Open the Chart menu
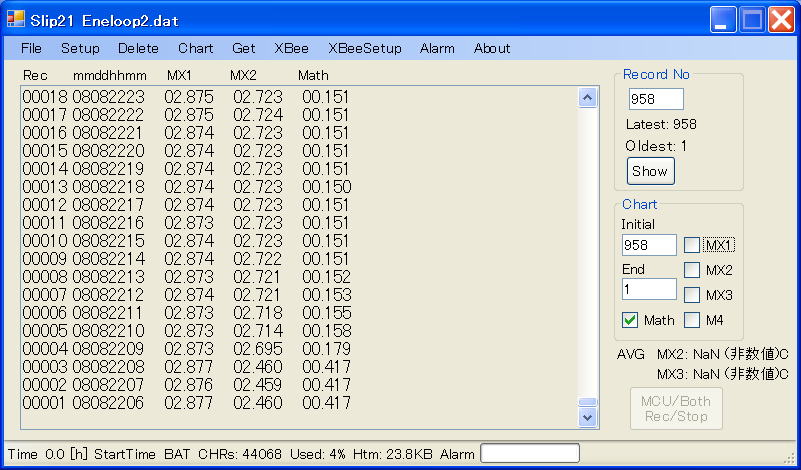Screen dimensions: 801x470 196,49
